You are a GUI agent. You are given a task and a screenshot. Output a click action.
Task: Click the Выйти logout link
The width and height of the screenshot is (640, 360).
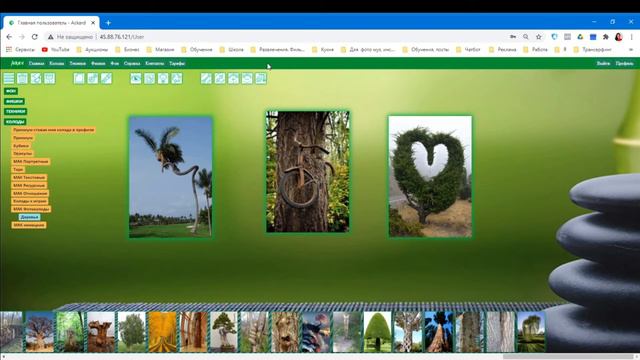(603, 64)
